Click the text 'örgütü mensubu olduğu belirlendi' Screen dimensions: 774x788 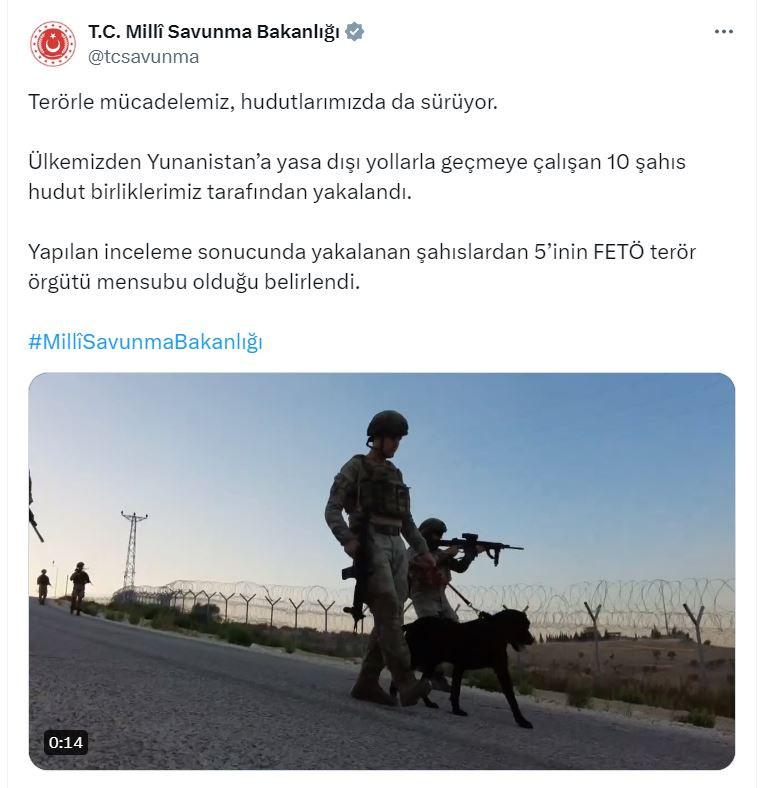pos(194,282)
